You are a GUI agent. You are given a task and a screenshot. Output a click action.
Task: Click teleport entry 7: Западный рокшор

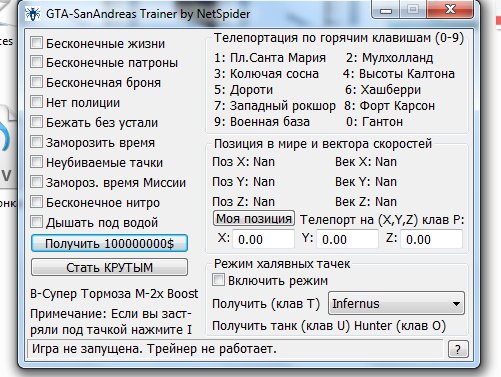point(275,106)
